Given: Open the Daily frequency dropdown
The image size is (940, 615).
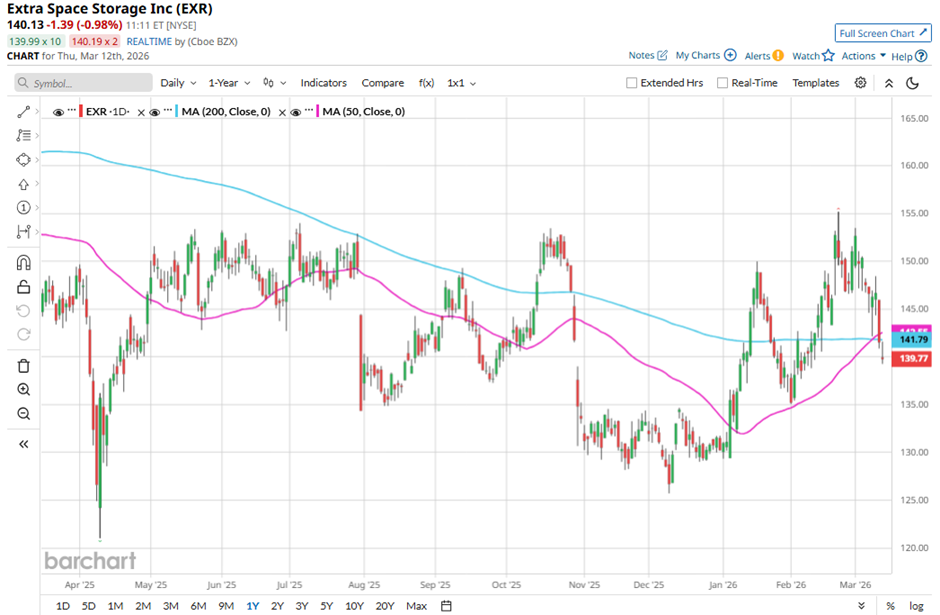Looking at the screenshot, I should (x=177, y=83).
